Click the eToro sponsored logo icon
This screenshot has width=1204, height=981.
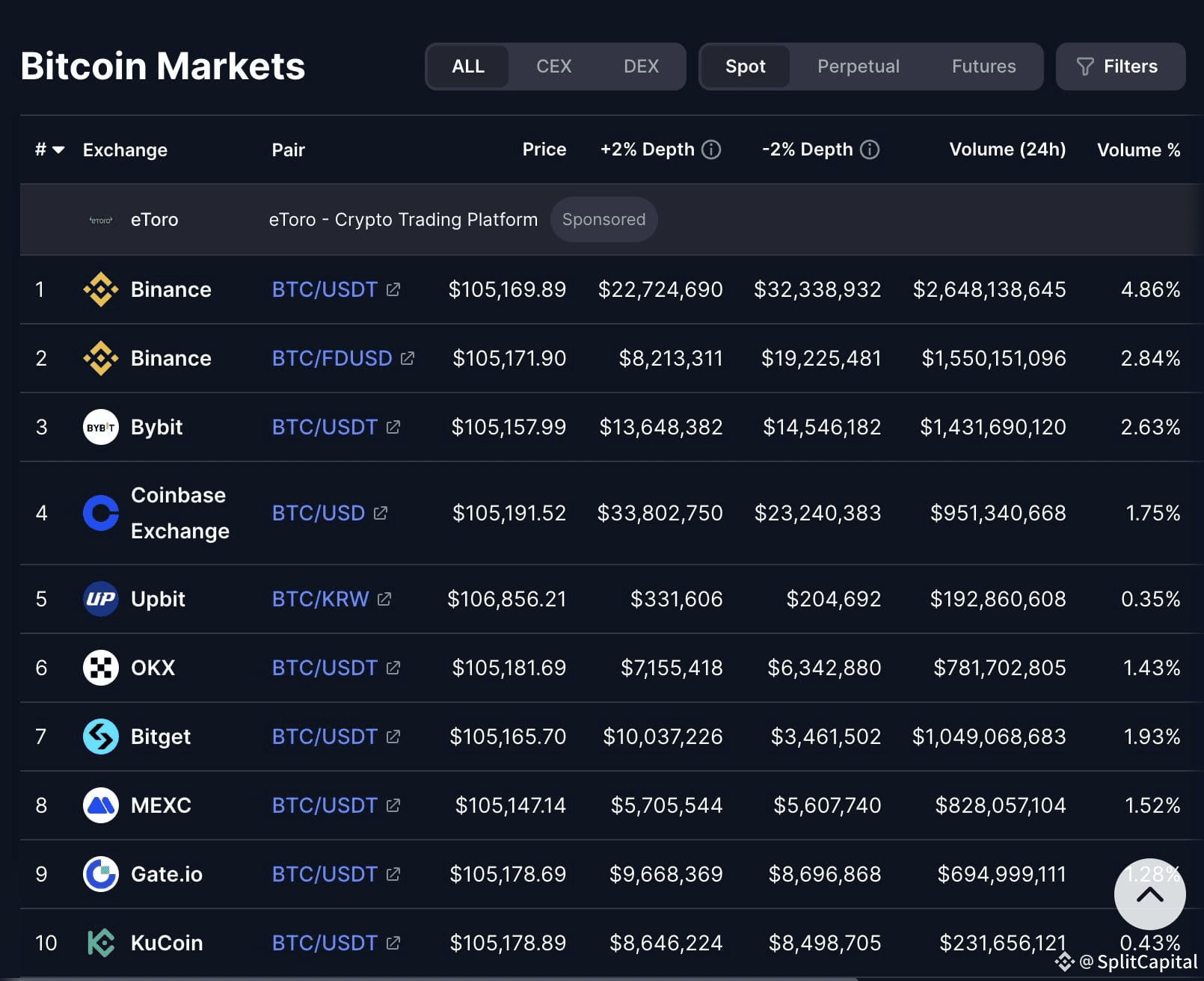point(101,220)
